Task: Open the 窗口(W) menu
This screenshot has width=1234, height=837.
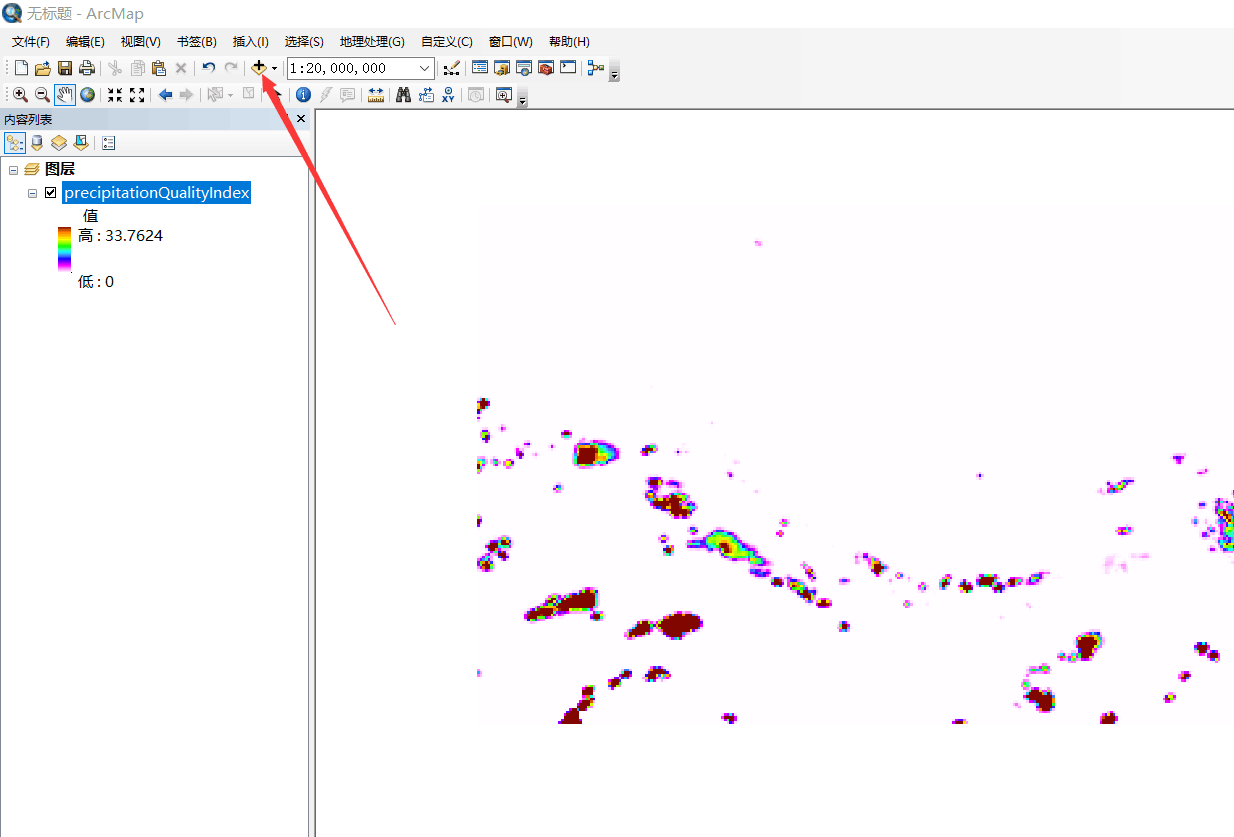Action: pyautogui.click(x=511, y=41)
